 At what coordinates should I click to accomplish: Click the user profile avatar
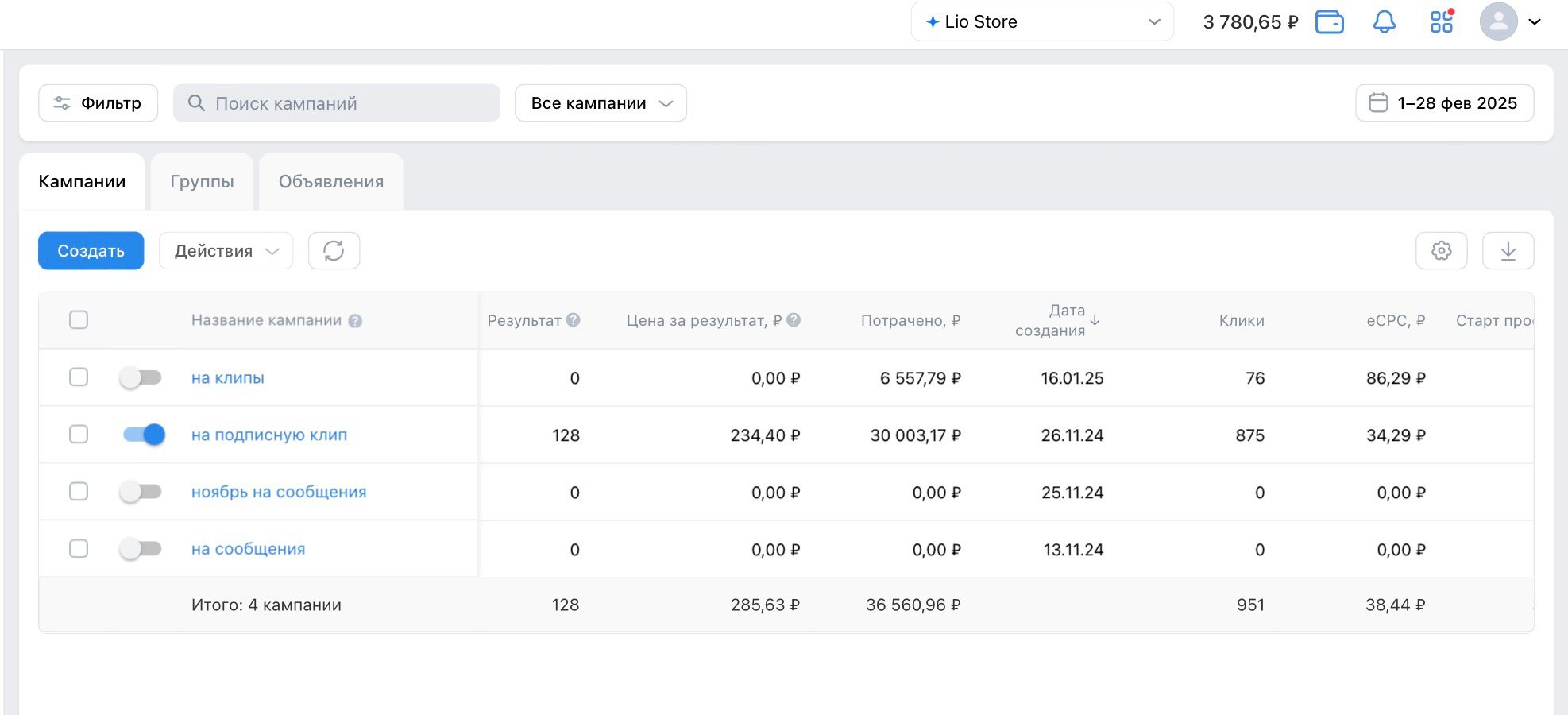(x=1498, y=22)
